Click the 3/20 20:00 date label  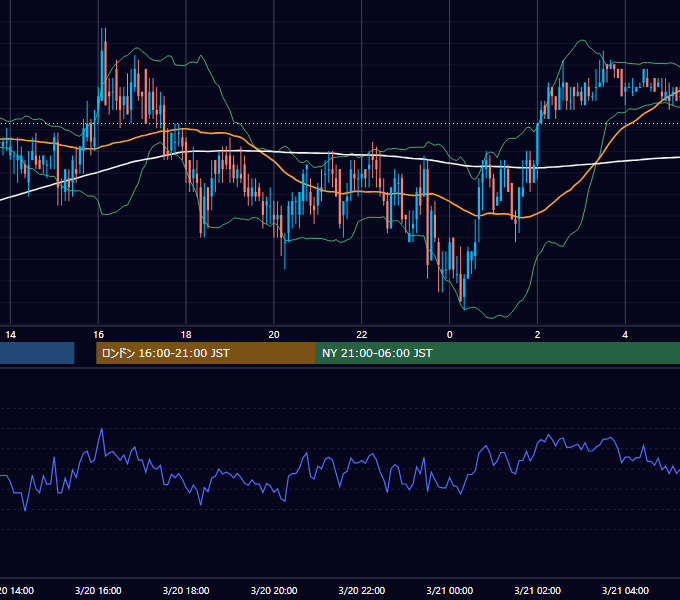[x=274, y=590]
